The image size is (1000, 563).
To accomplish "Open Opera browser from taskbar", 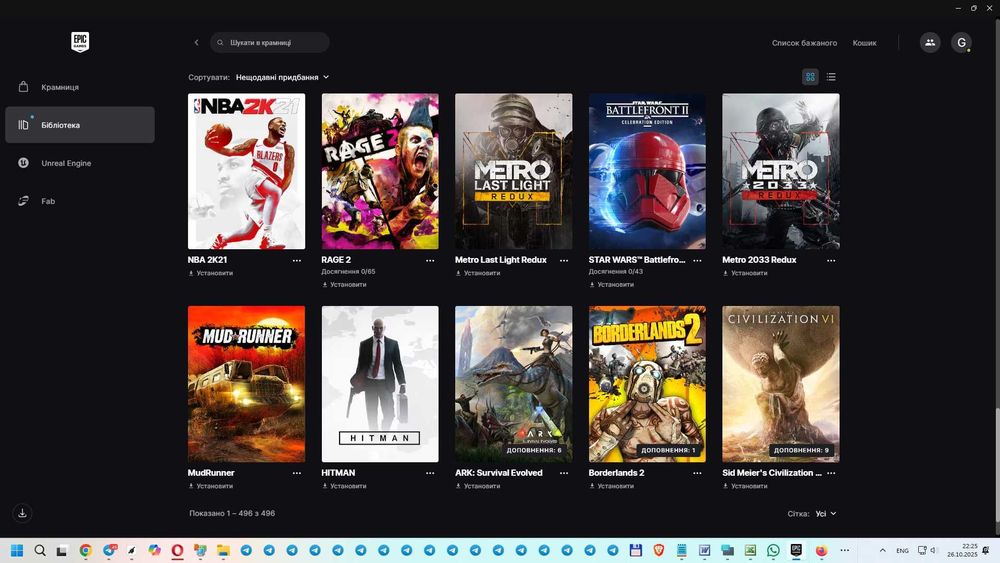I will point(177,550).
